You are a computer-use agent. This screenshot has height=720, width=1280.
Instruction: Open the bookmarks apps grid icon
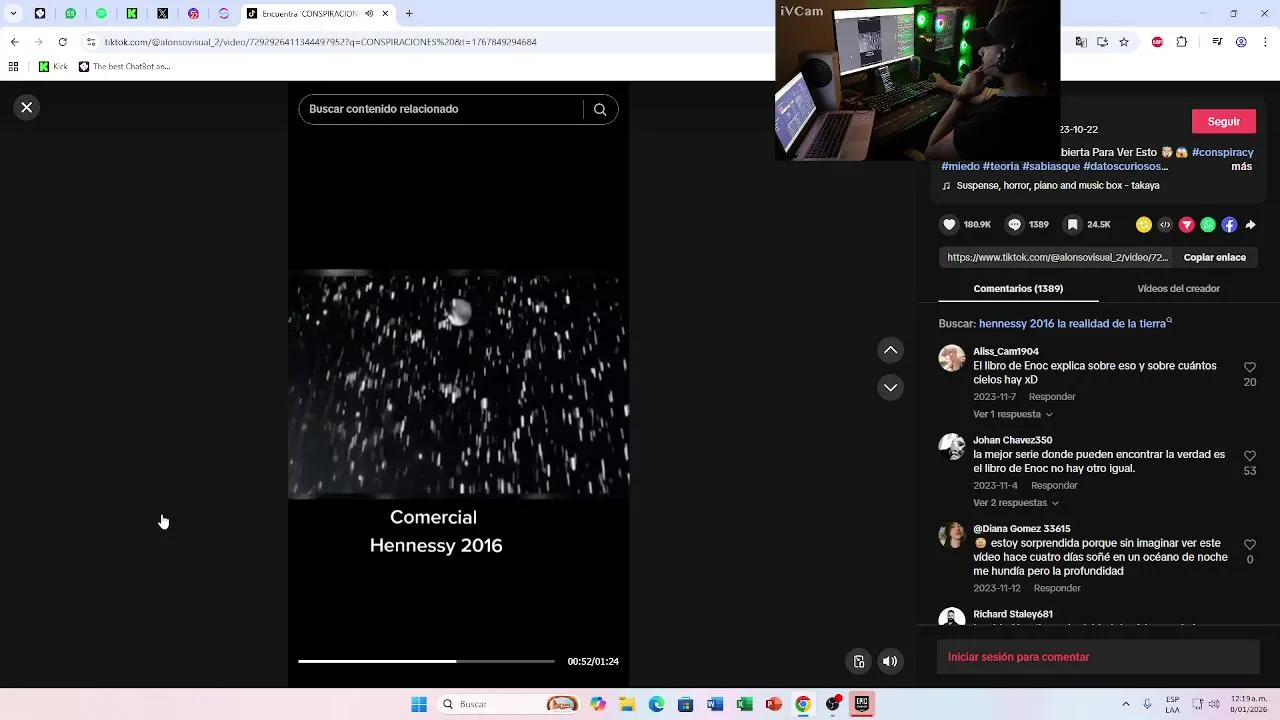13,67
